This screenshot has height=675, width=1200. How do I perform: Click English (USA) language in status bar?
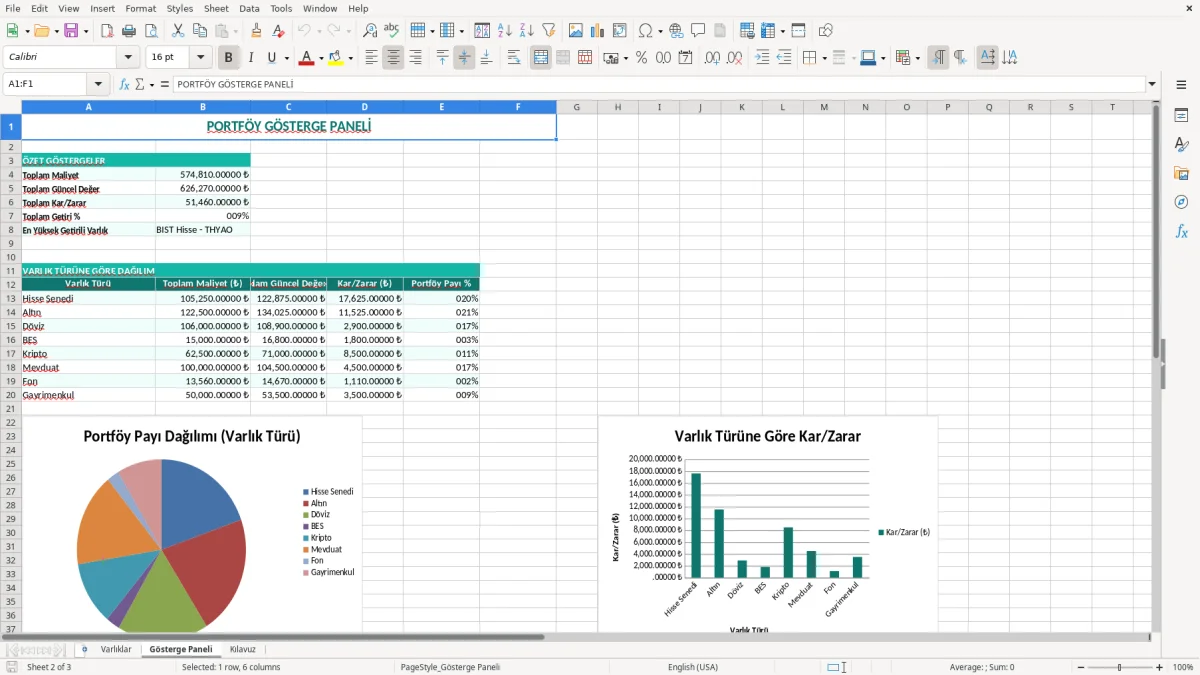(x=693, y=667)
